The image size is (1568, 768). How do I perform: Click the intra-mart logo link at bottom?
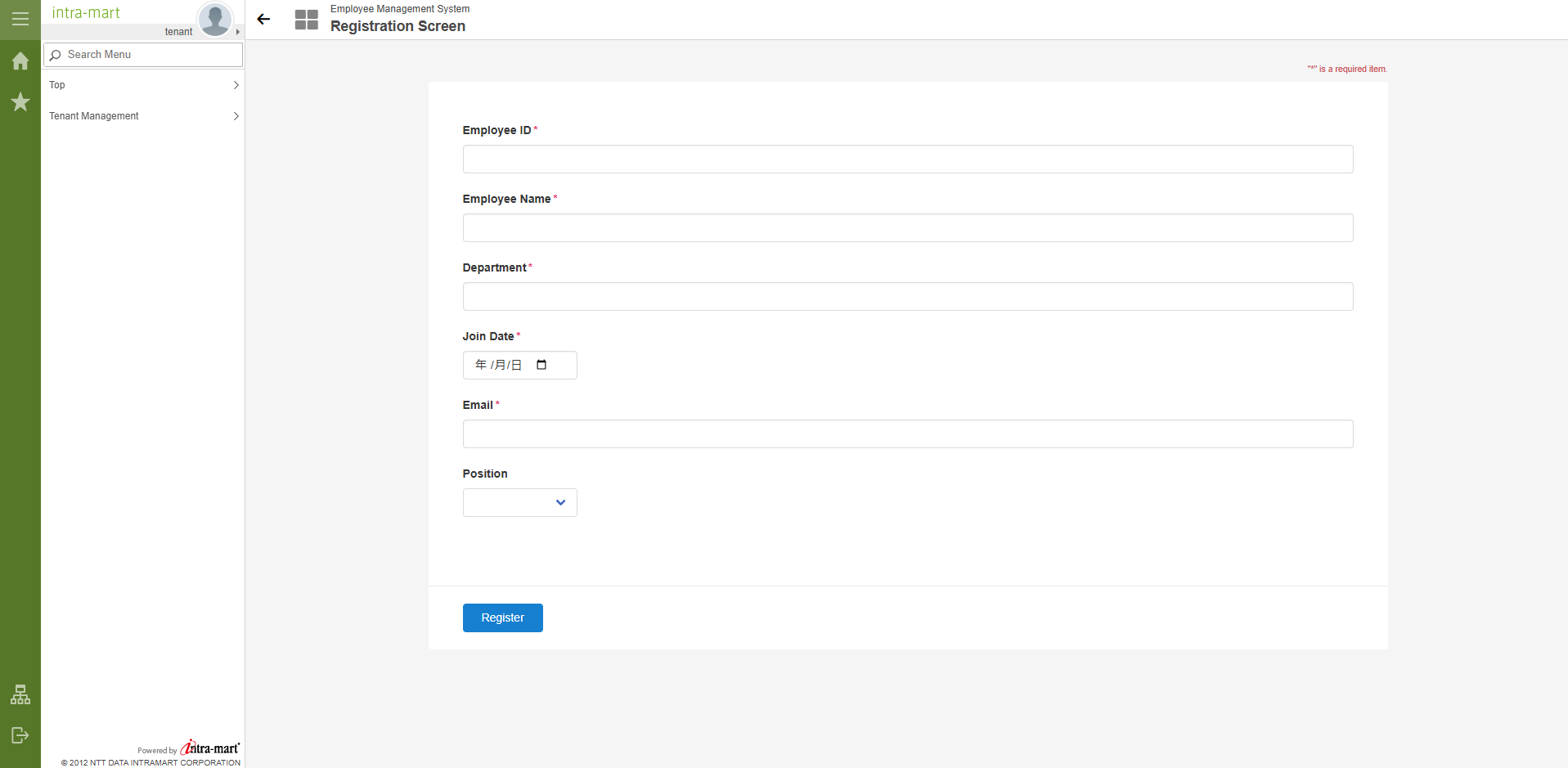(209, 748)
